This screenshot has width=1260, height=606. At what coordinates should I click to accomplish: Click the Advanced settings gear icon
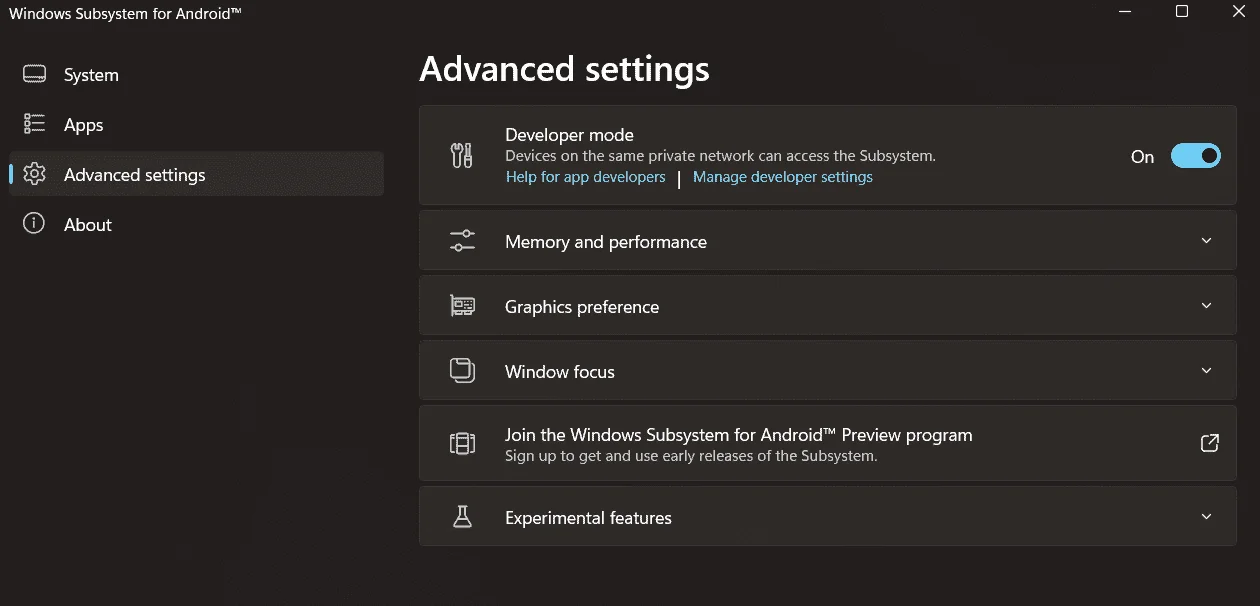tap(35, 174)
